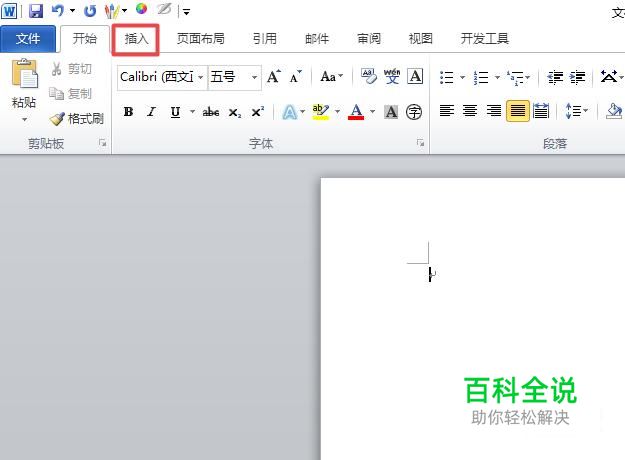Screen dimensions: 625x460
Task: Click the wén Phonetic Guide icon
Action: tap(392, 76)
